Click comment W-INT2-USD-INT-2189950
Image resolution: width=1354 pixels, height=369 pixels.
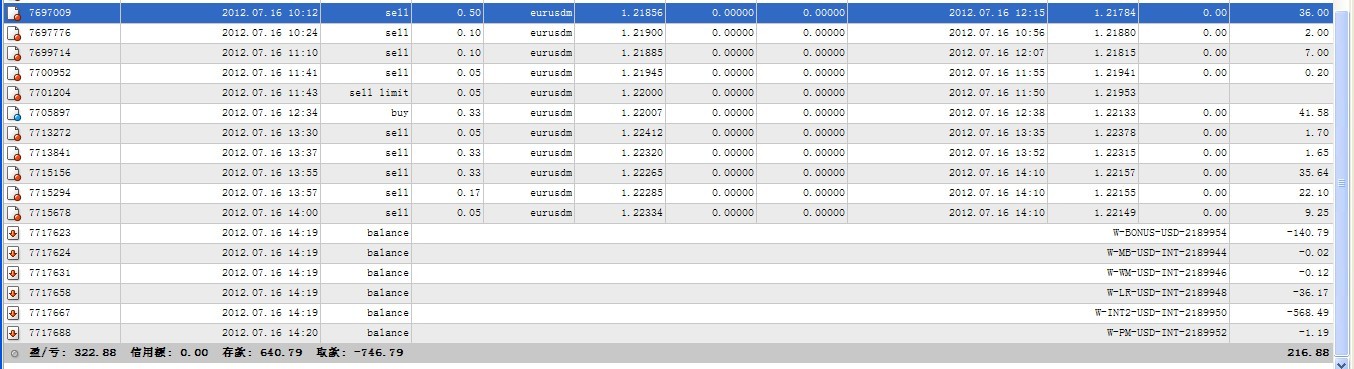coord(1162,313)
